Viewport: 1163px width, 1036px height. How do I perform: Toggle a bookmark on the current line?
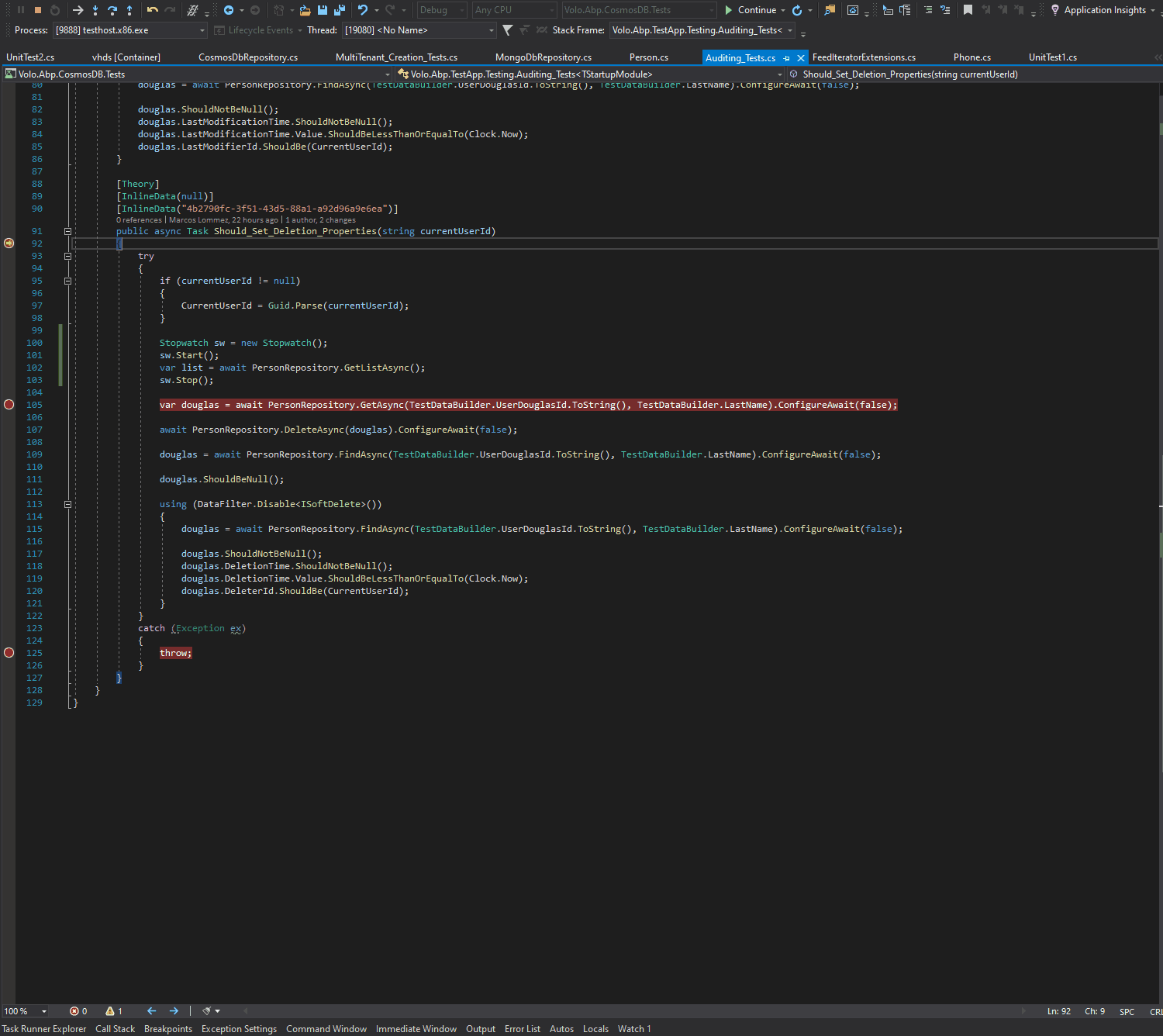[968, 10]
